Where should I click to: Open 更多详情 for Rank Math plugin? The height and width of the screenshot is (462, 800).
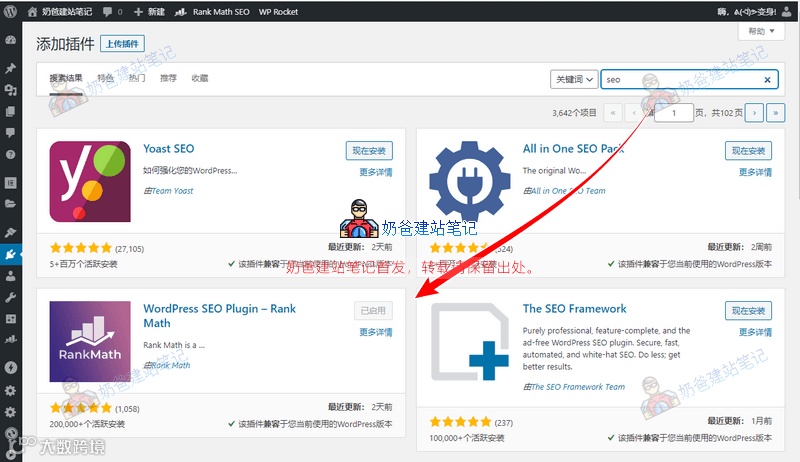pos(376,332)
